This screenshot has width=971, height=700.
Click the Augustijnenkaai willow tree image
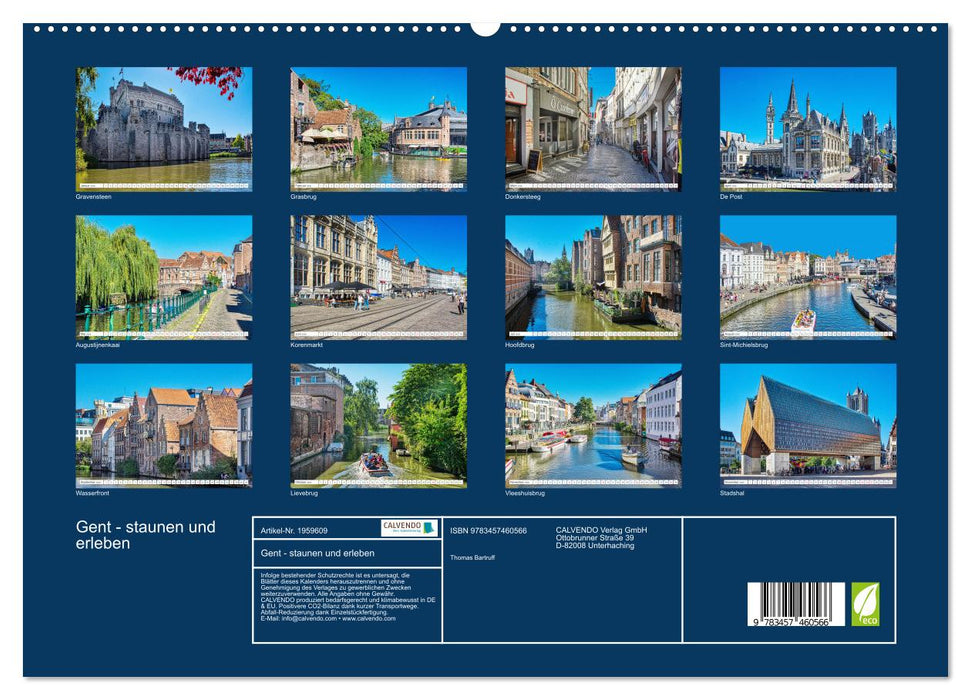(x=162, y=276)
